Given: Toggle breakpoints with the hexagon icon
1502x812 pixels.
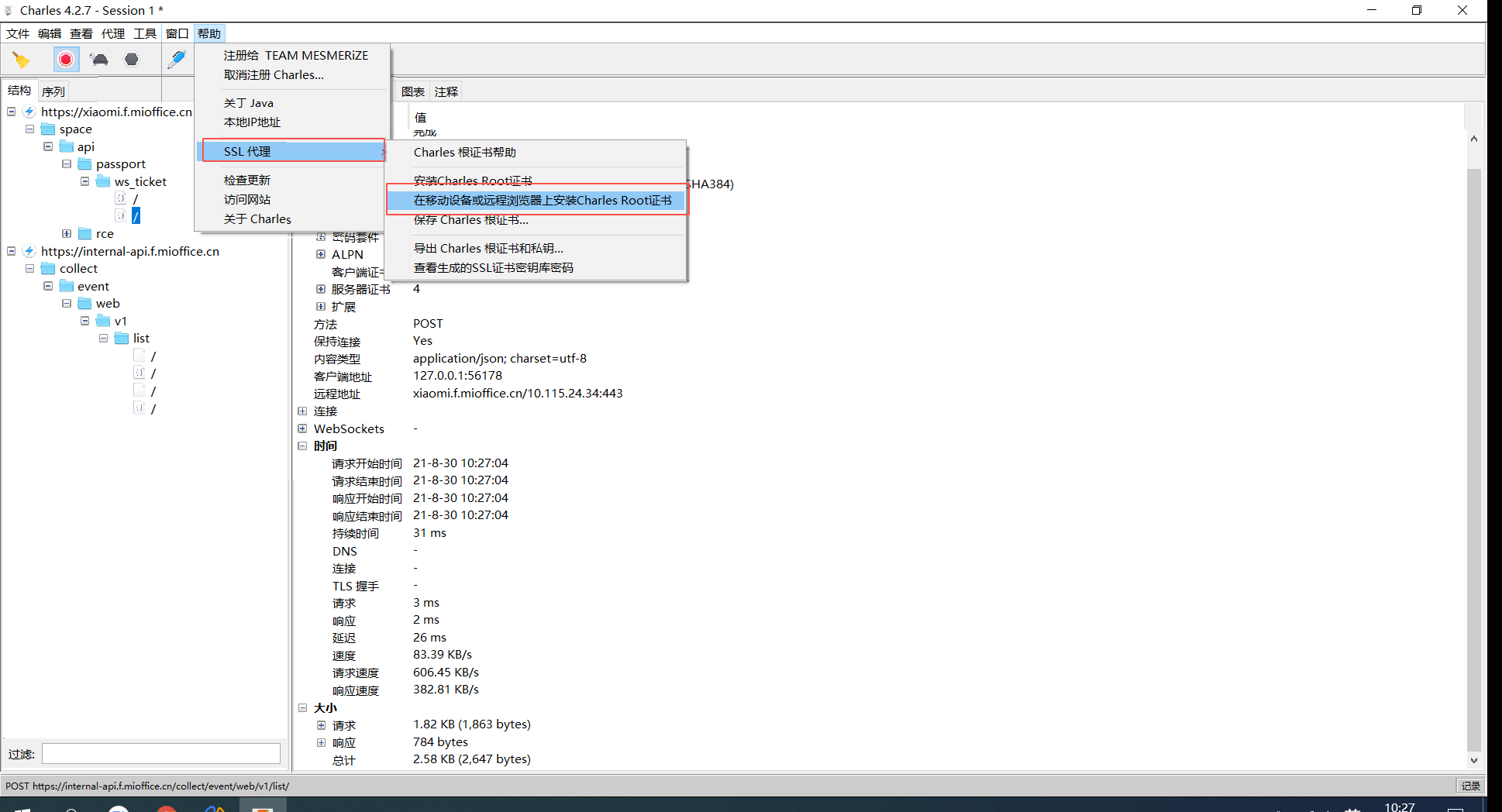Looking at the screenshot, I should tap(132, 60).
